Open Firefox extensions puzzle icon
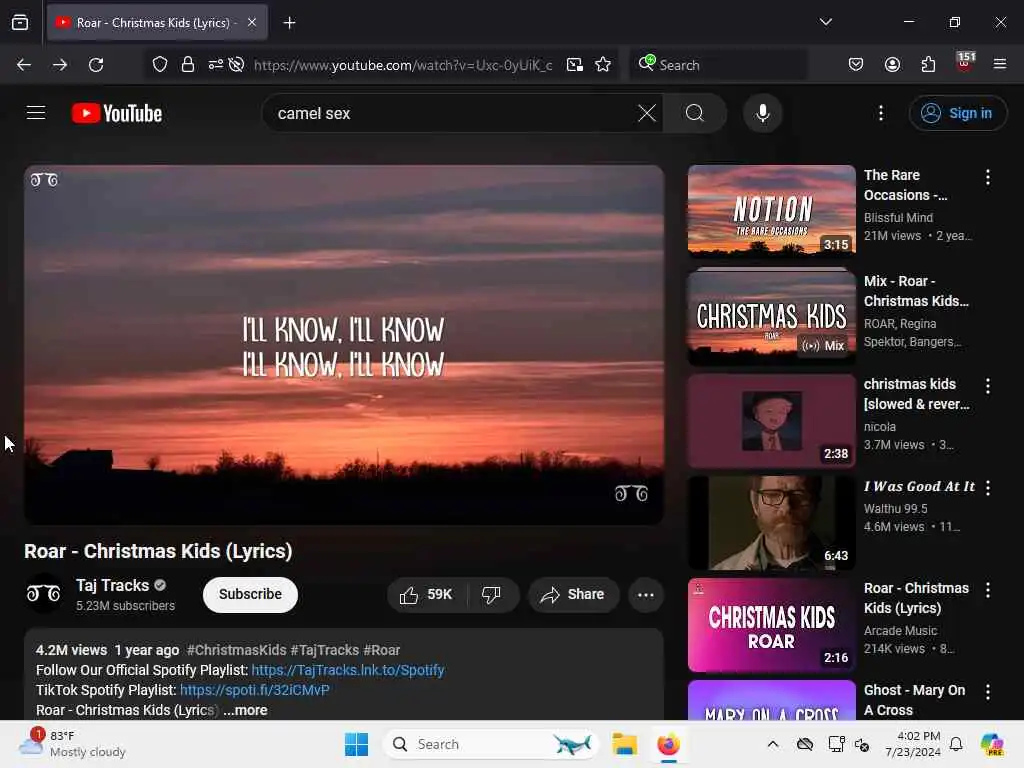The image size is (1024, 768). click(x=928, y=64)
